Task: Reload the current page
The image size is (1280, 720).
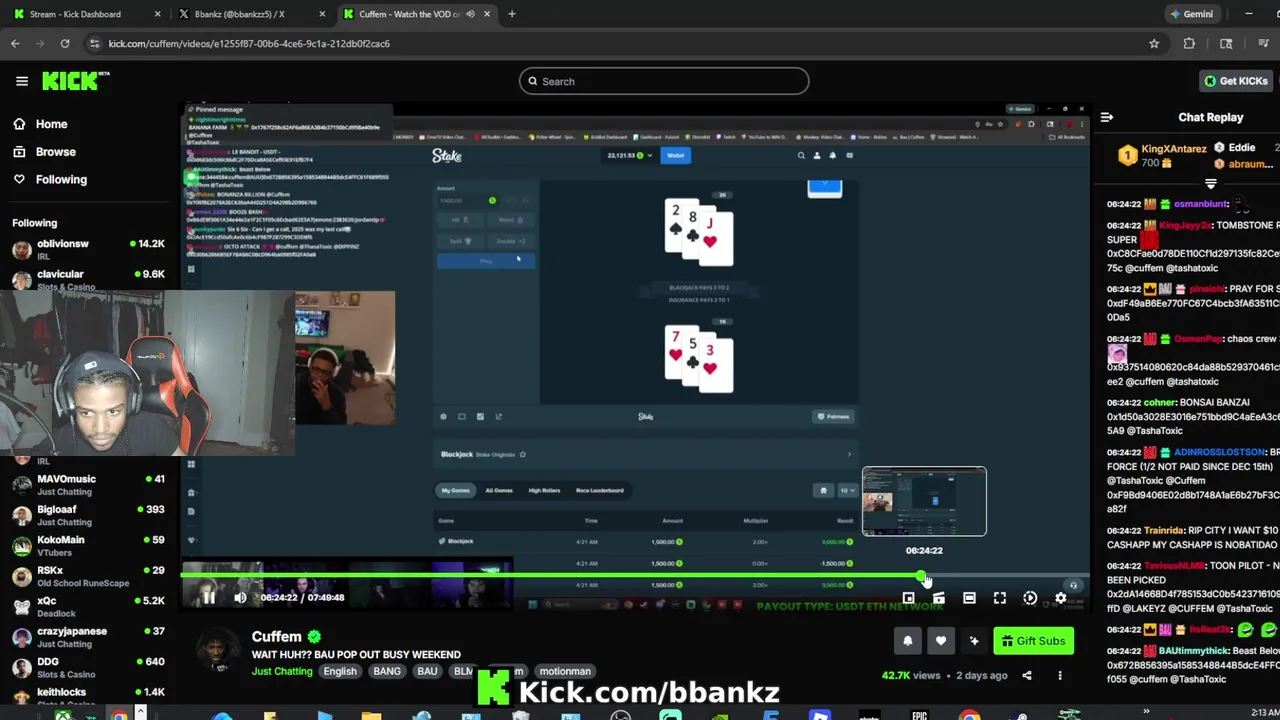Action: click(65, 43)
